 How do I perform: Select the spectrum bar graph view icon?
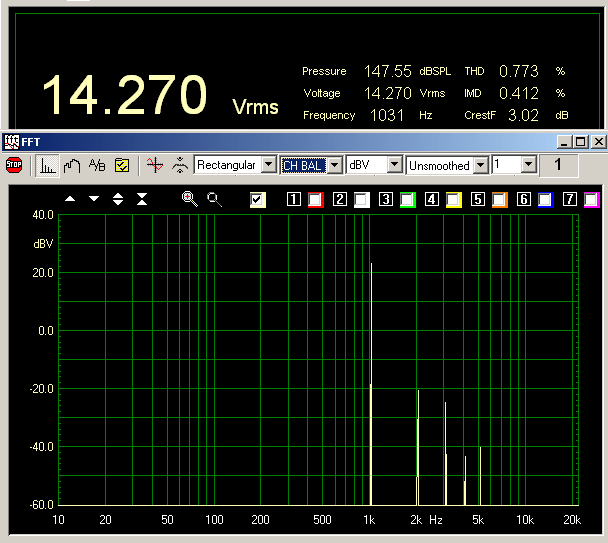[x=47, y=165]
